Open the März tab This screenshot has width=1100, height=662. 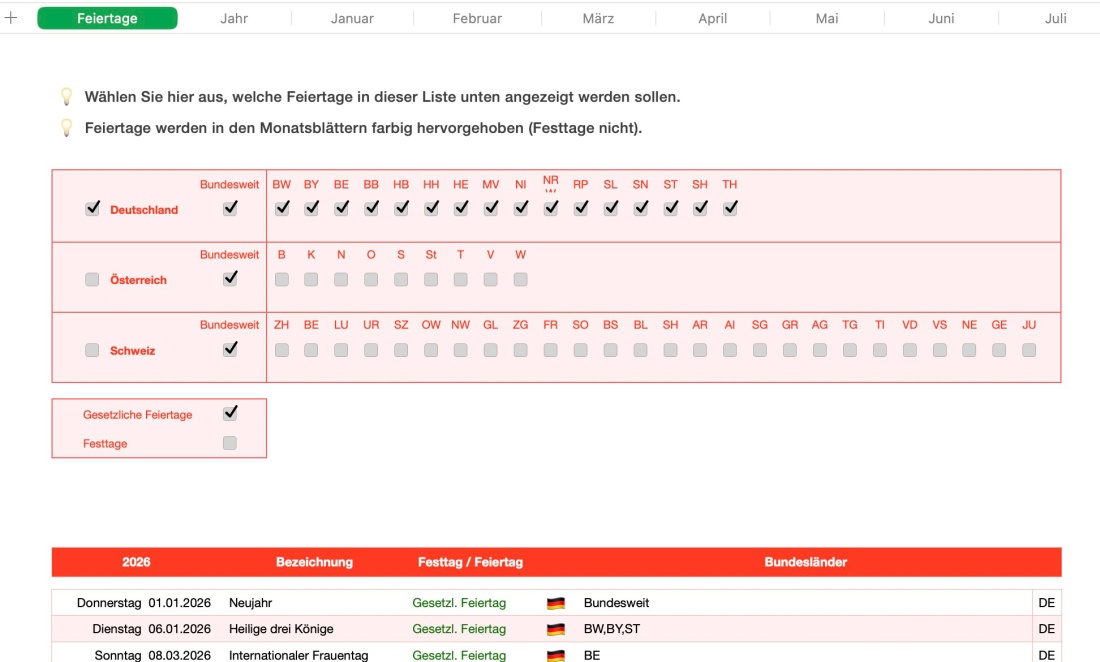[x=597, y=16]
